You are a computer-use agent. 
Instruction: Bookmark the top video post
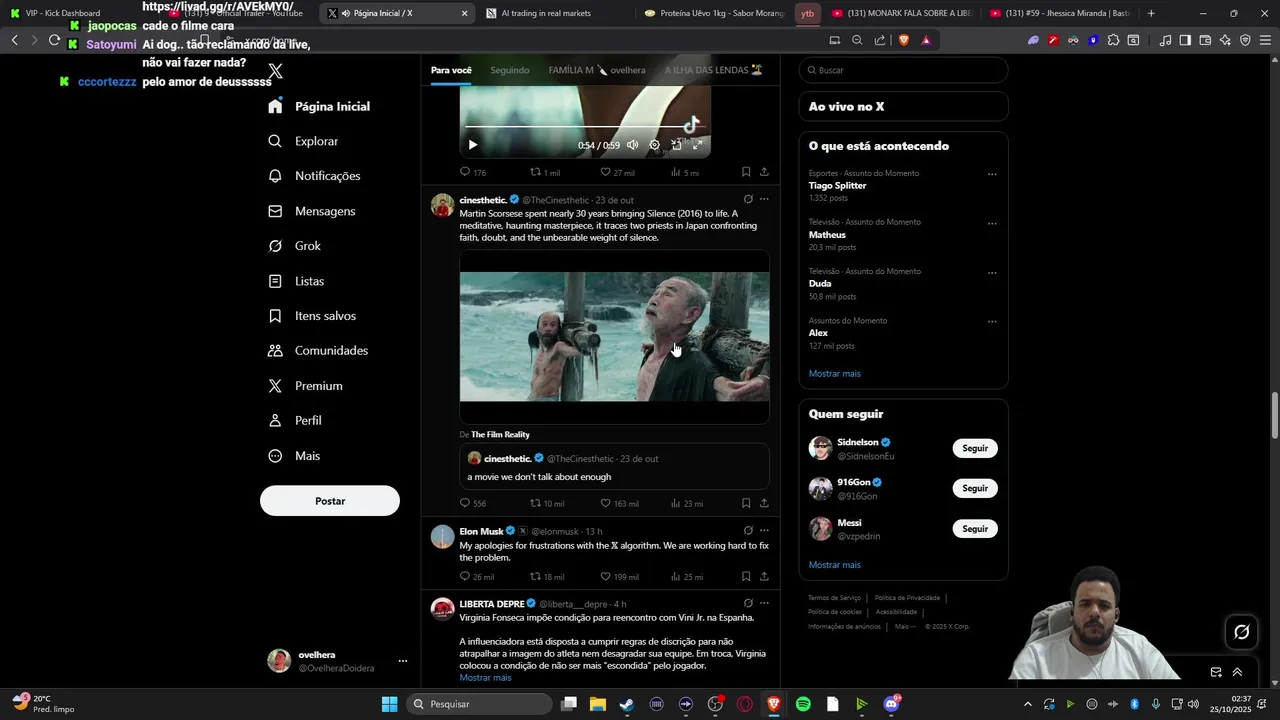[x=746, y=172]
